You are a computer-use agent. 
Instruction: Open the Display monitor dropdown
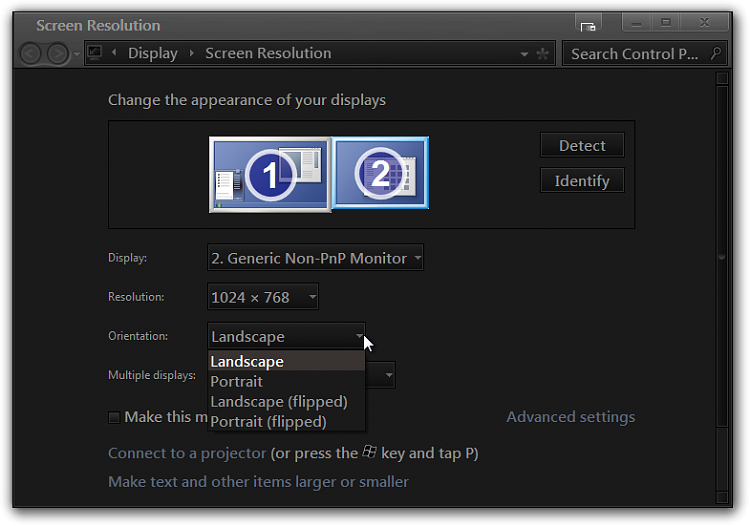coord(315,258)
